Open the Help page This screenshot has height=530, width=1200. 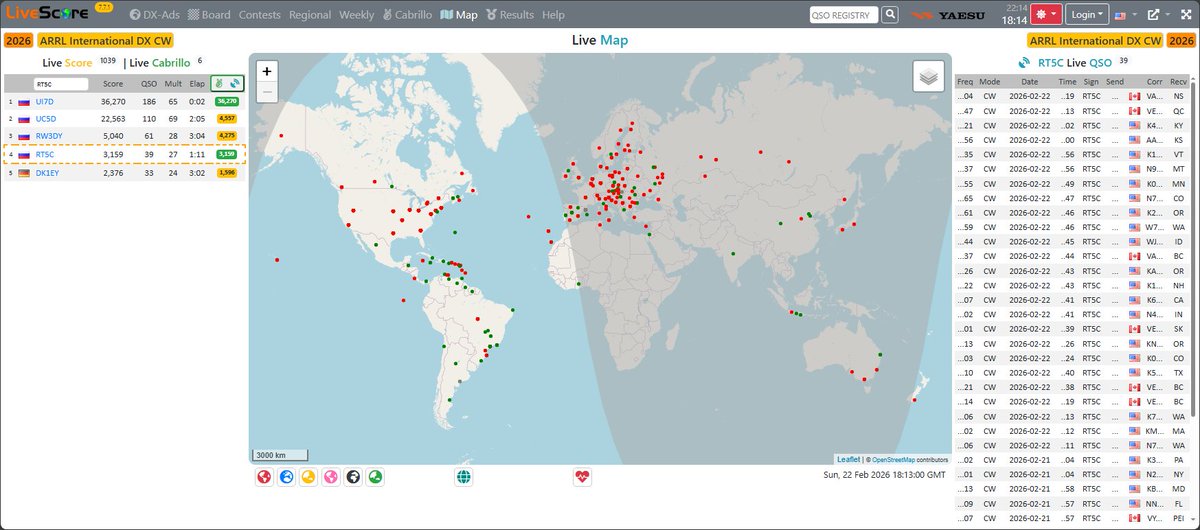[553, 15]
